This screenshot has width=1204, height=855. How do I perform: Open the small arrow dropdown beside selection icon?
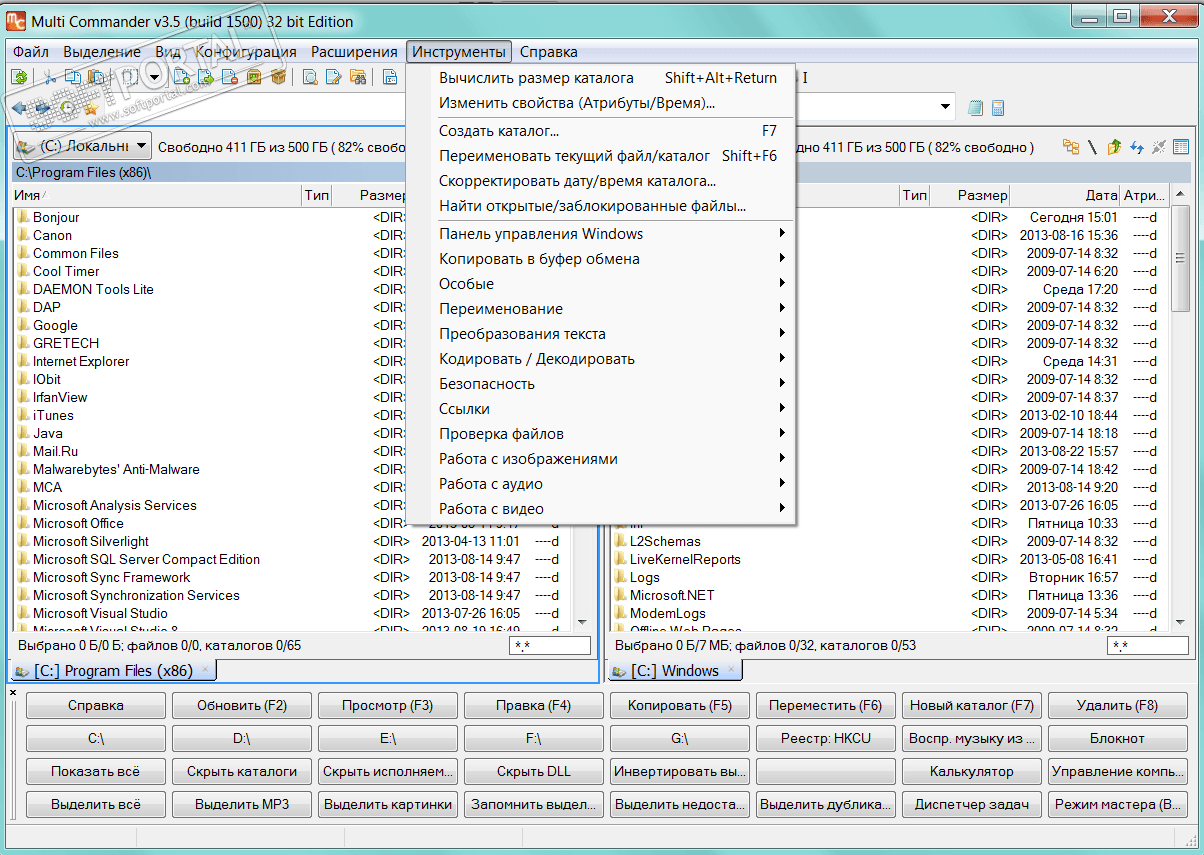tap(154, 78)
